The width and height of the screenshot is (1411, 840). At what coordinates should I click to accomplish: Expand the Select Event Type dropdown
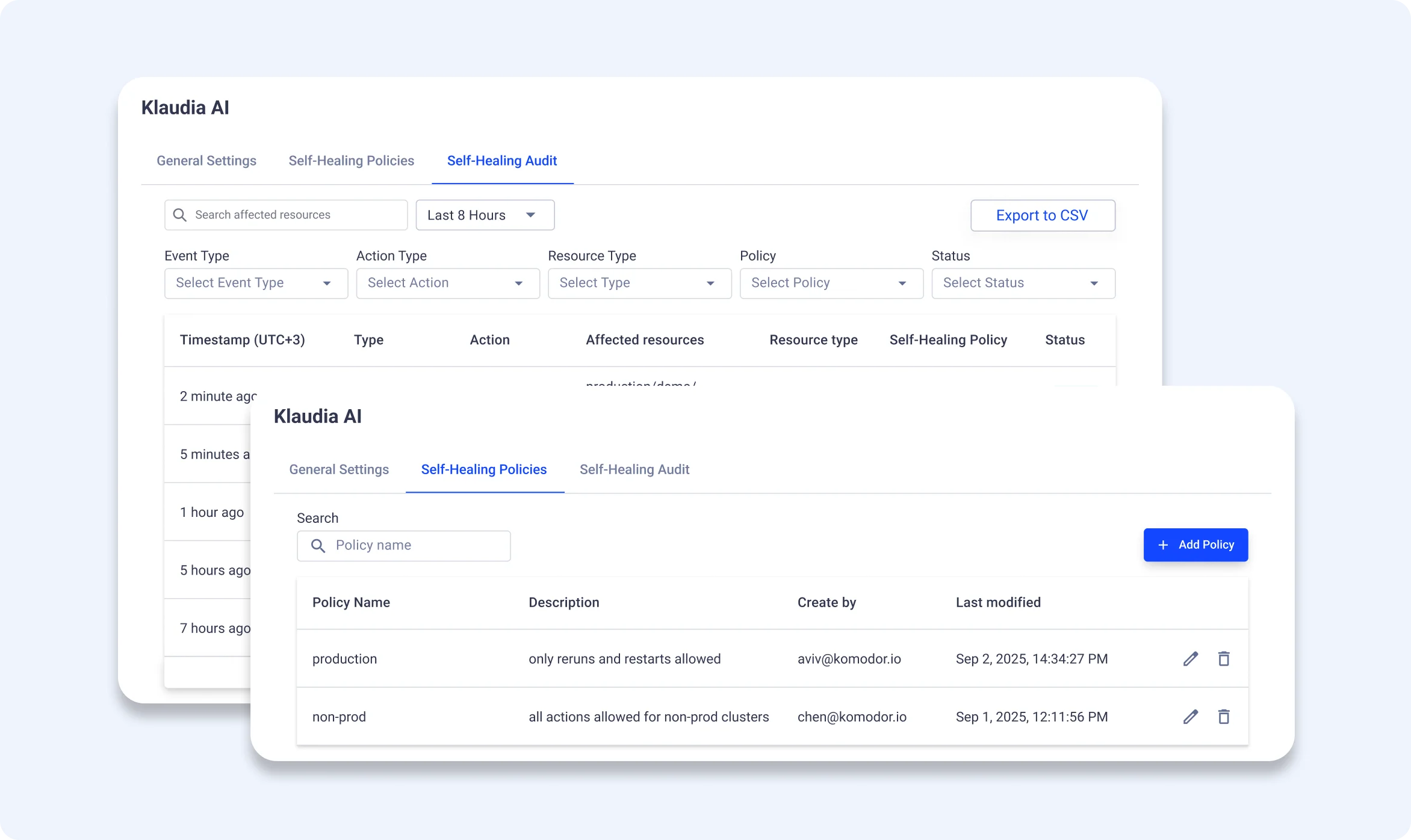(x=256, y=283)
